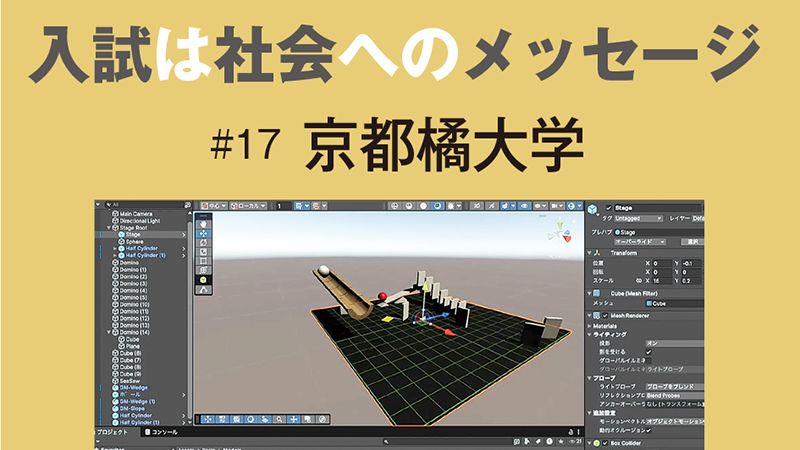Click the Inspector object cube icon
800x450 pixels.
593,210
